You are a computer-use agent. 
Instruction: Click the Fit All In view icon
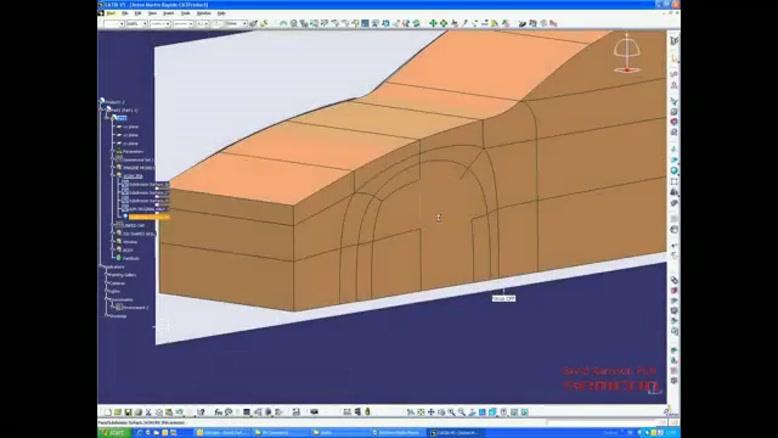tap(421, 412)
